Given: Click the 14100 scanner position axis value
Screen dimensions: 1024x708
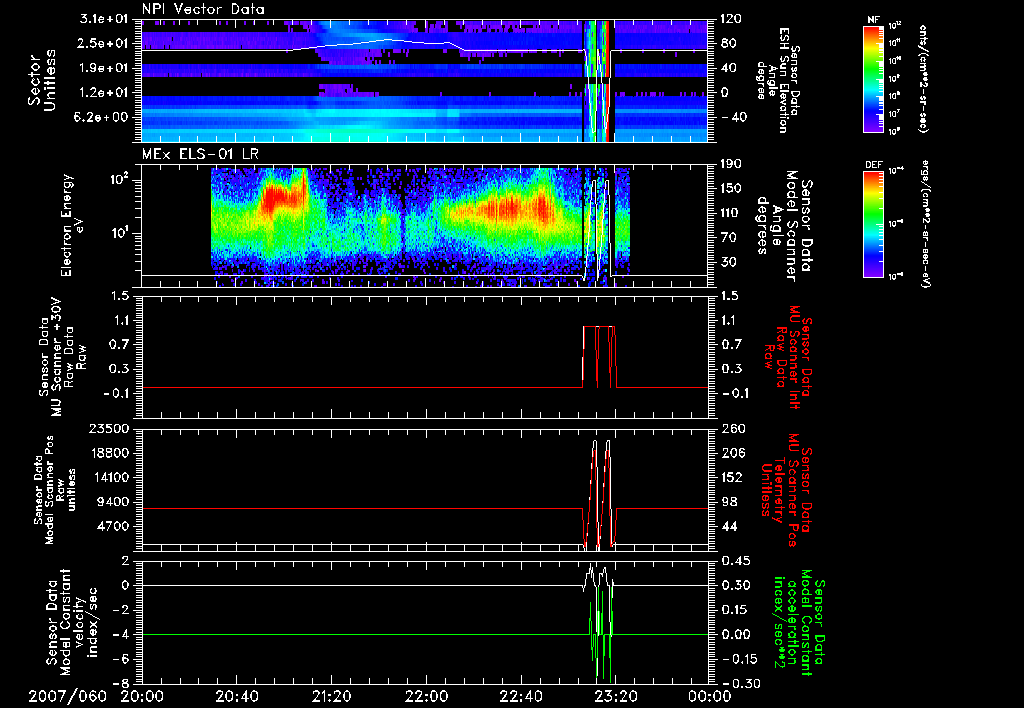Looking at the screenshot, I should click(108, 477).
